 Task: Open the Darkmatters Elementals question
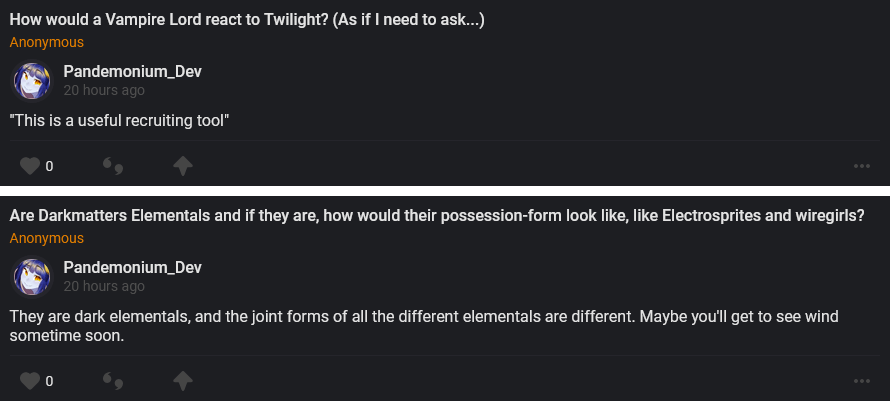[437, 217]
